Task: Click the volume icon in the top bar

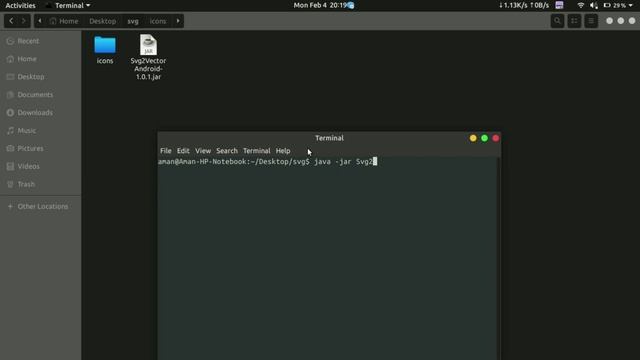Action: point(594,5)
